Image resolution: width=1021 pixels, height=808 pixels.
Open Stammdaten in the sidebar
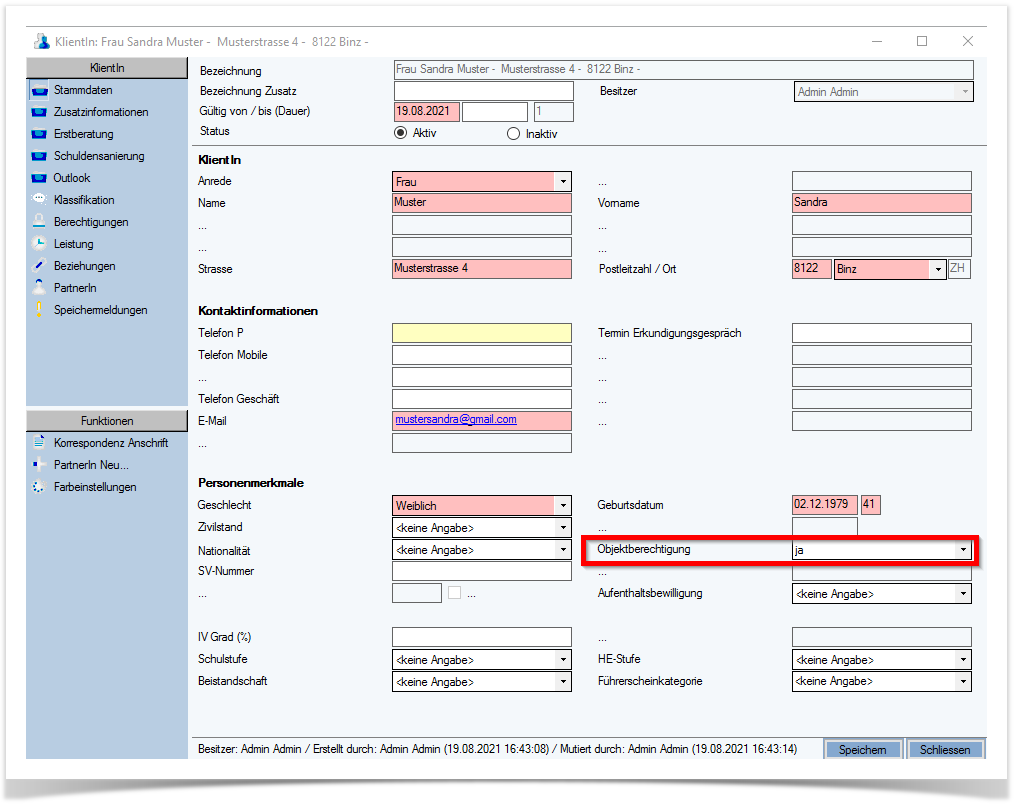click(x=83, y=90)
